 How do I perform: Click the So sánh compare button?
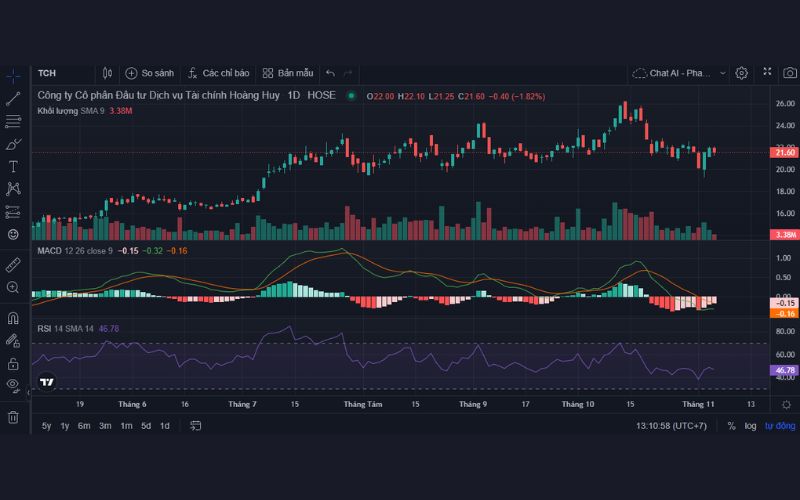149,73
